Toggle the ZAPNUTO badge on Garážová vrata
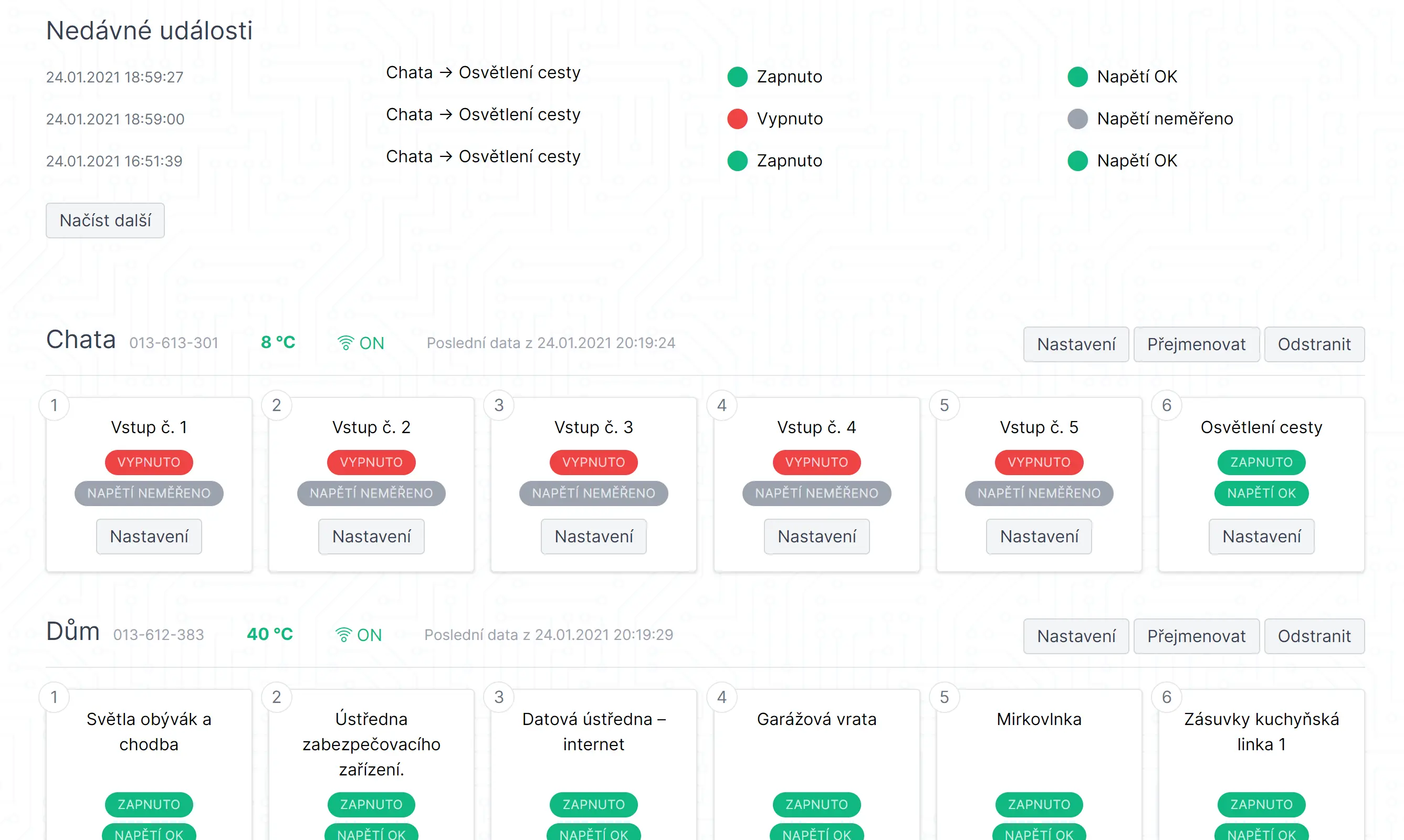This screenshot has width=1404, height=840. pos(816,804)
